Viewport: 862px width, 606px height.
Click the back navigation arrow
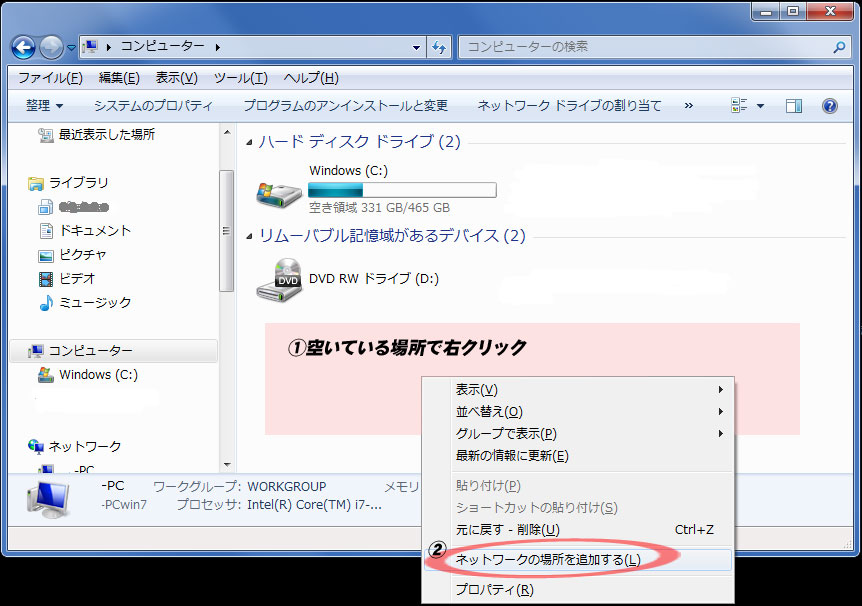pyautogui.click(x=22, y=46)
